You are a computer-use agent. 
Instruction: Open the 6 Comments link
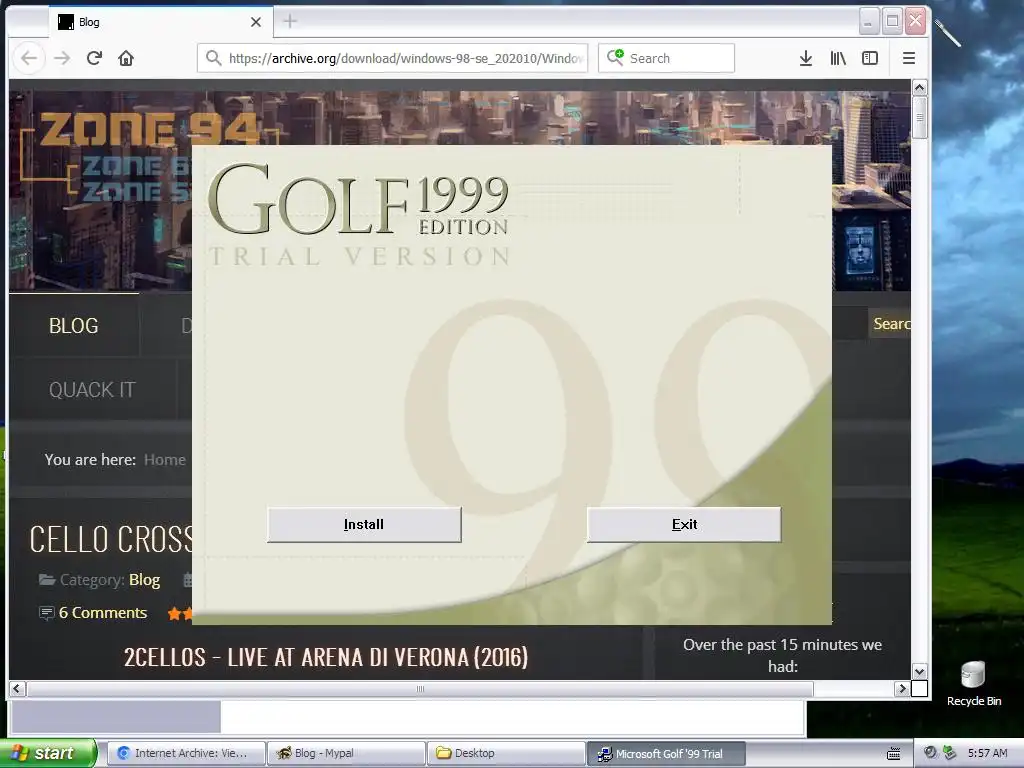click(103, 613)
